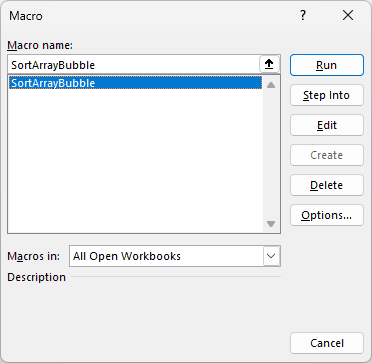Open macro Options
This screenshot has width=372, height=363.
(x=327, y=215)
